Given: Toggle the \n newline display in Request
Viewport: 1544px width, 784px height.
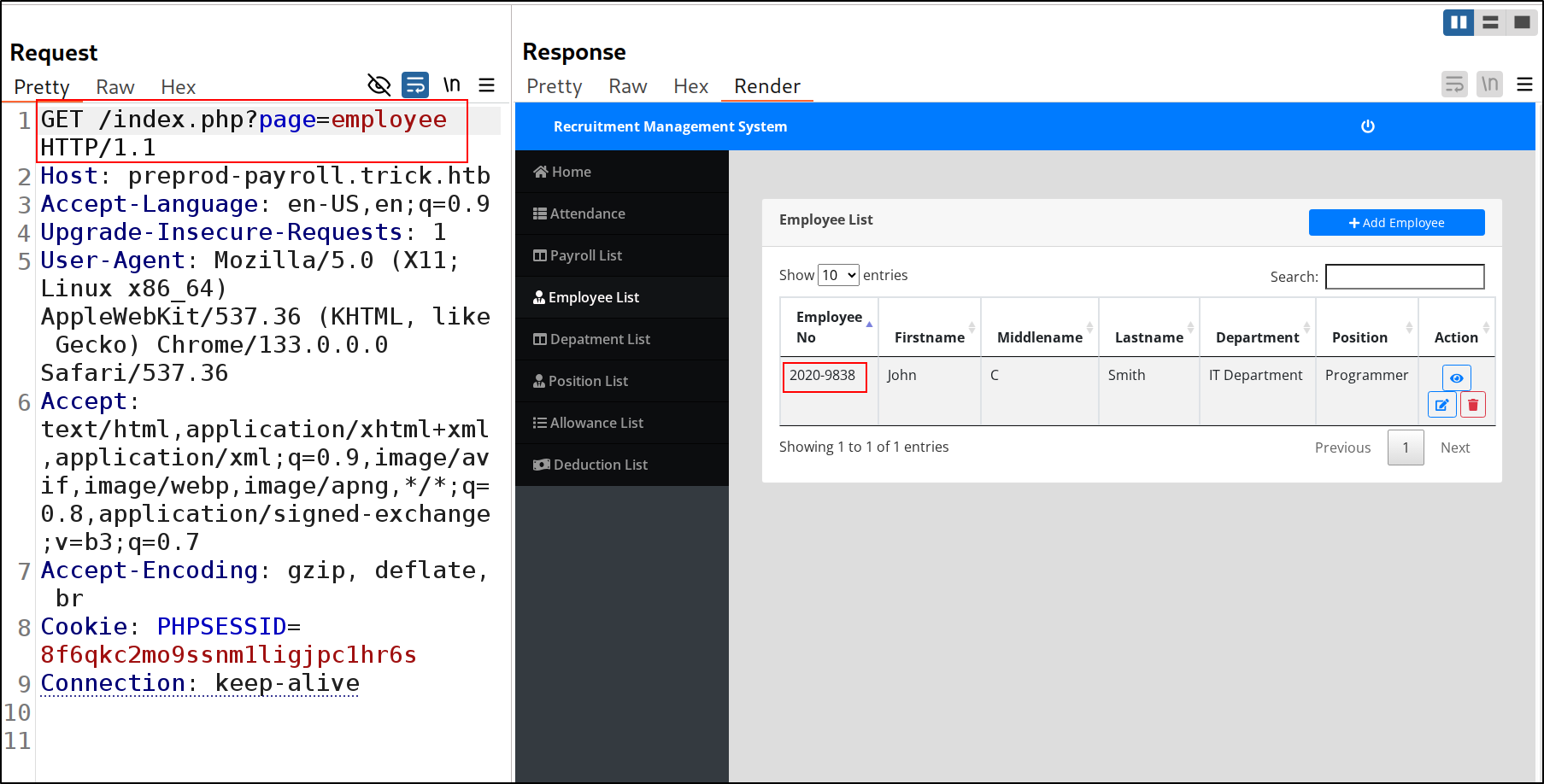Looking at the screenshot, I should [x=451, y=85].
